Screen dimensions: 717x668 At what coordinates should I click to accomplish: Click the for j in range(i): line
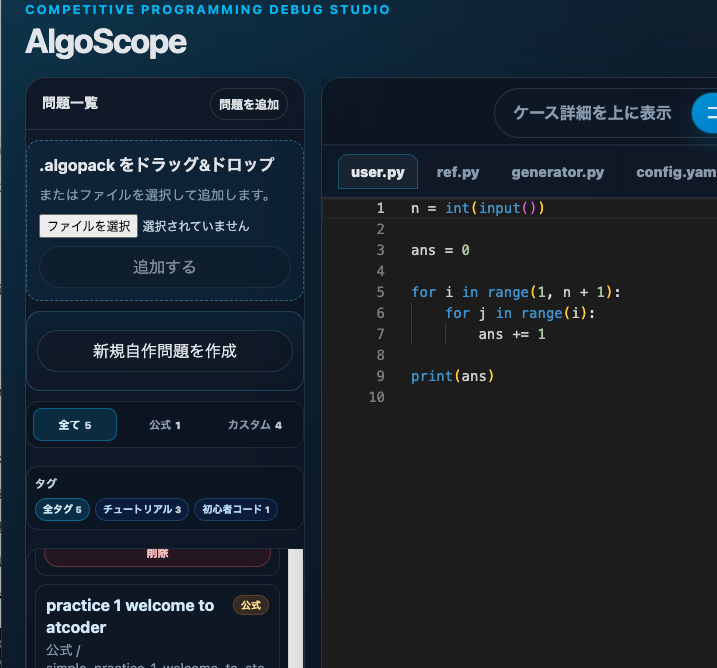coord(520,313)
